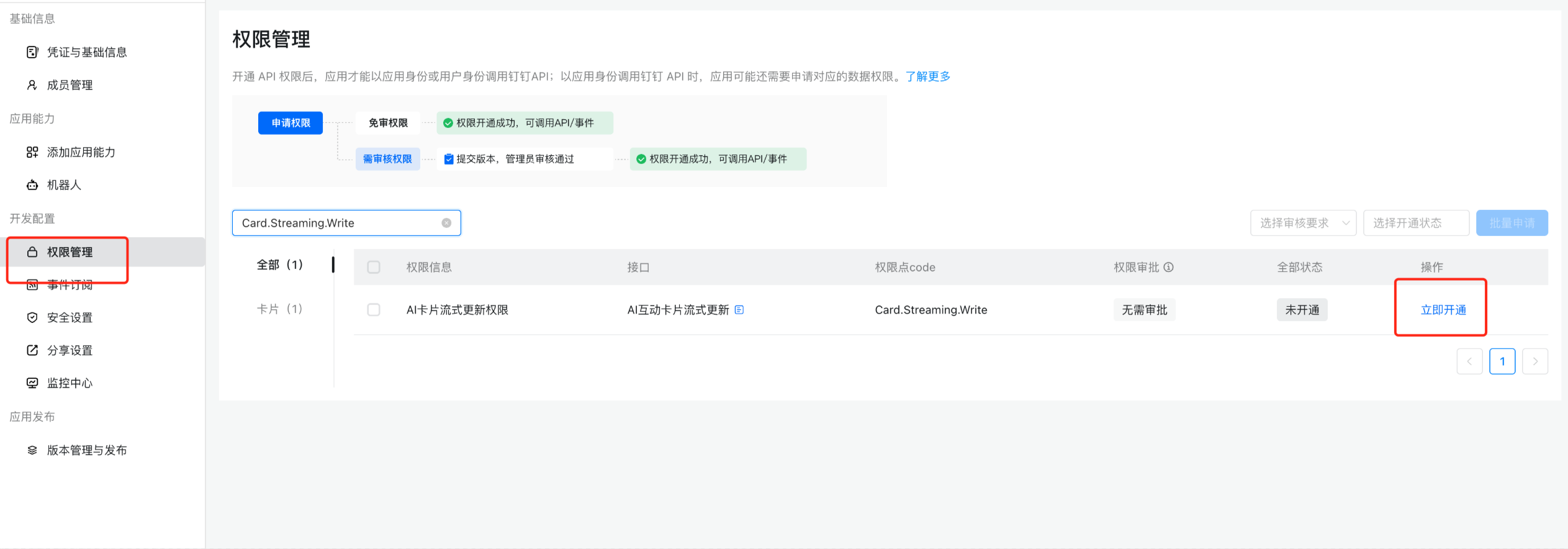Image resolution: width=1568 pixels, height=549 pixels.
Task: Click the 成员管理 person icon
Action: coord(32,85)
